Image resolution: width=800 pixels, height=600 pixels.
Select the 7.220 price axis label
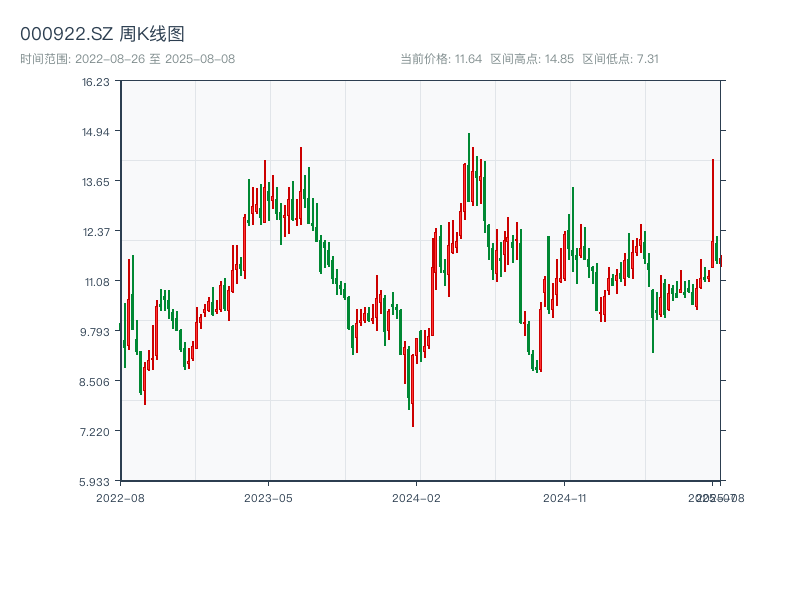click(x=96, y=432)
